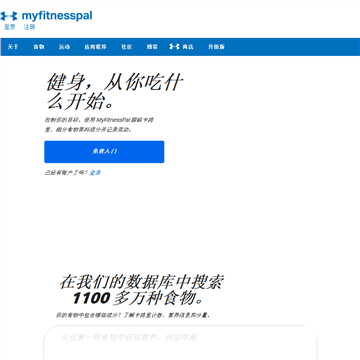Click the Under Armour icon in nav bar

(x=174, y=47)
